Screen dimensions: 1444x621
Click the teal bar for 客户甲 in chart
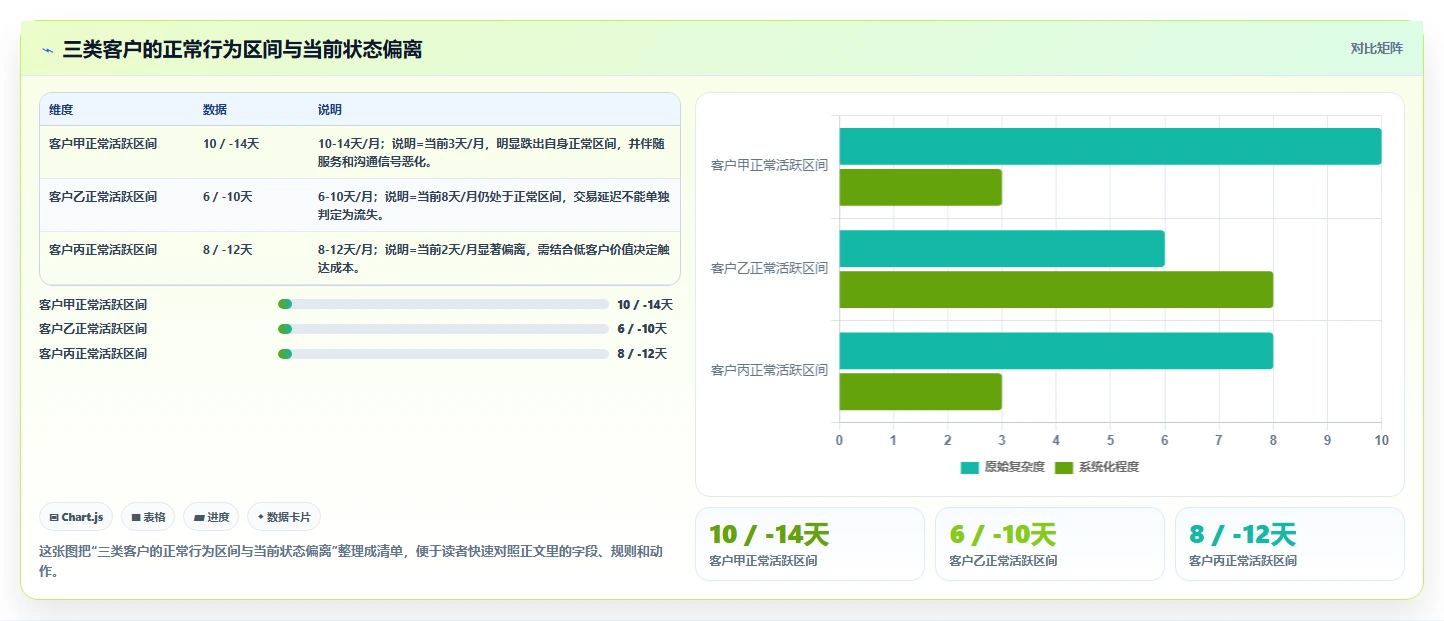point(1110,146)
